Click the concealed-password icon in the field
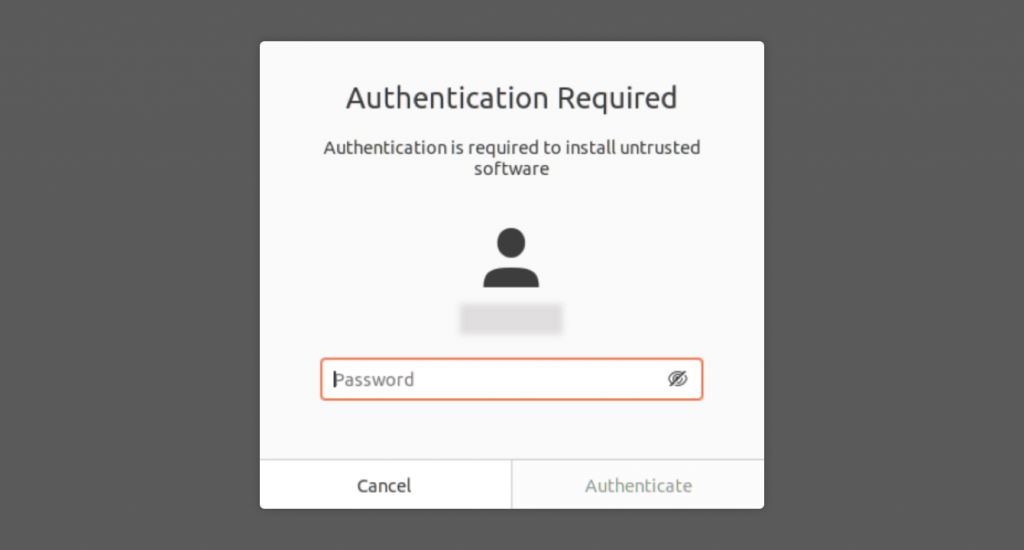This screenshot has width=1024, height=550. (677, 379)
